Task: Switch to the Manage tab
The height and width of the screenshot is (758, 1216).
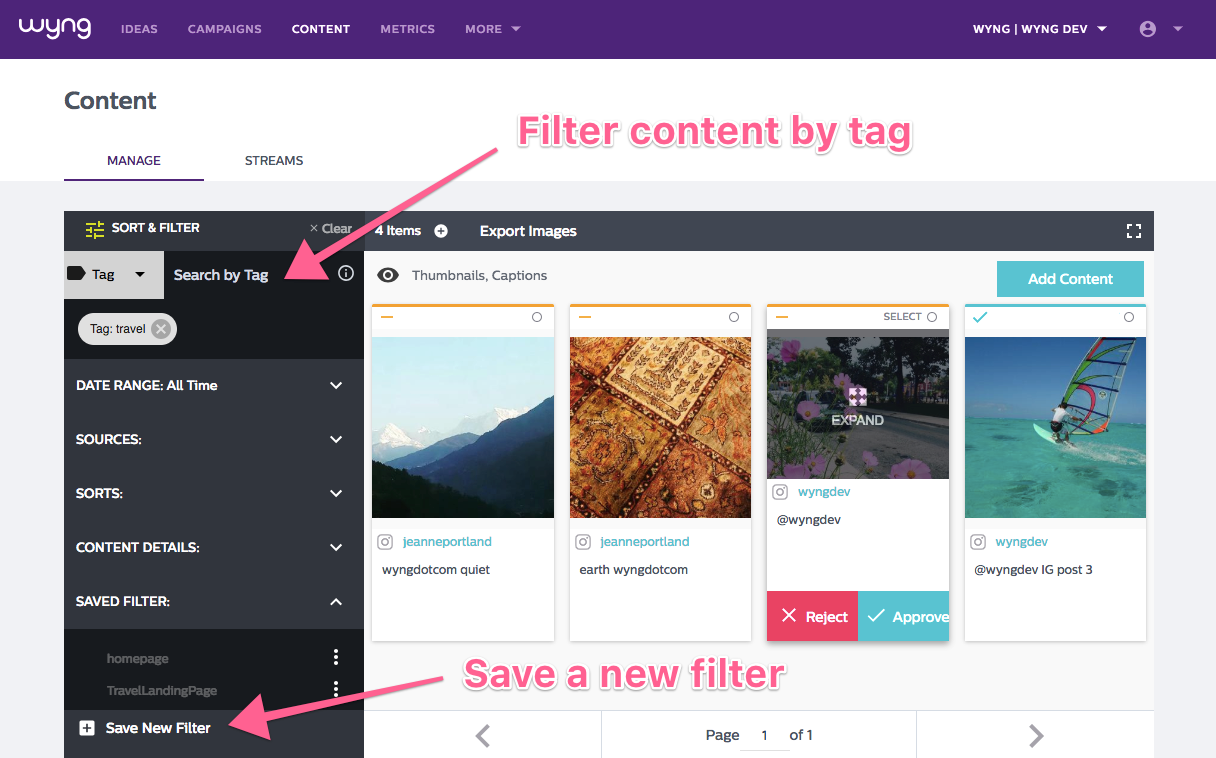Action: coord(134,160)
